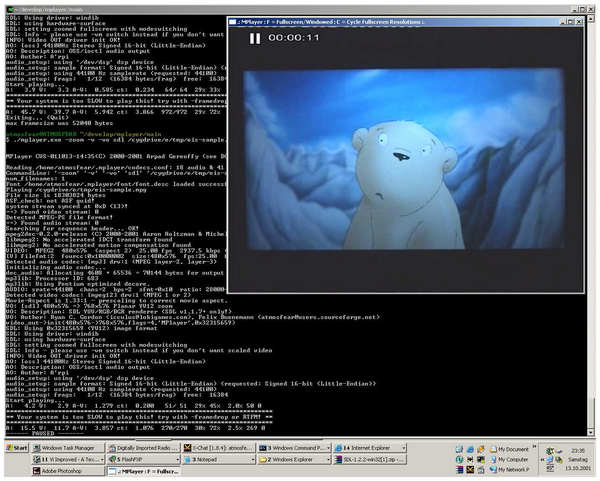Expand the 5 FlashFXP taskbar group
The height and width of the screenshot is (481, 600).
(177, 459)
